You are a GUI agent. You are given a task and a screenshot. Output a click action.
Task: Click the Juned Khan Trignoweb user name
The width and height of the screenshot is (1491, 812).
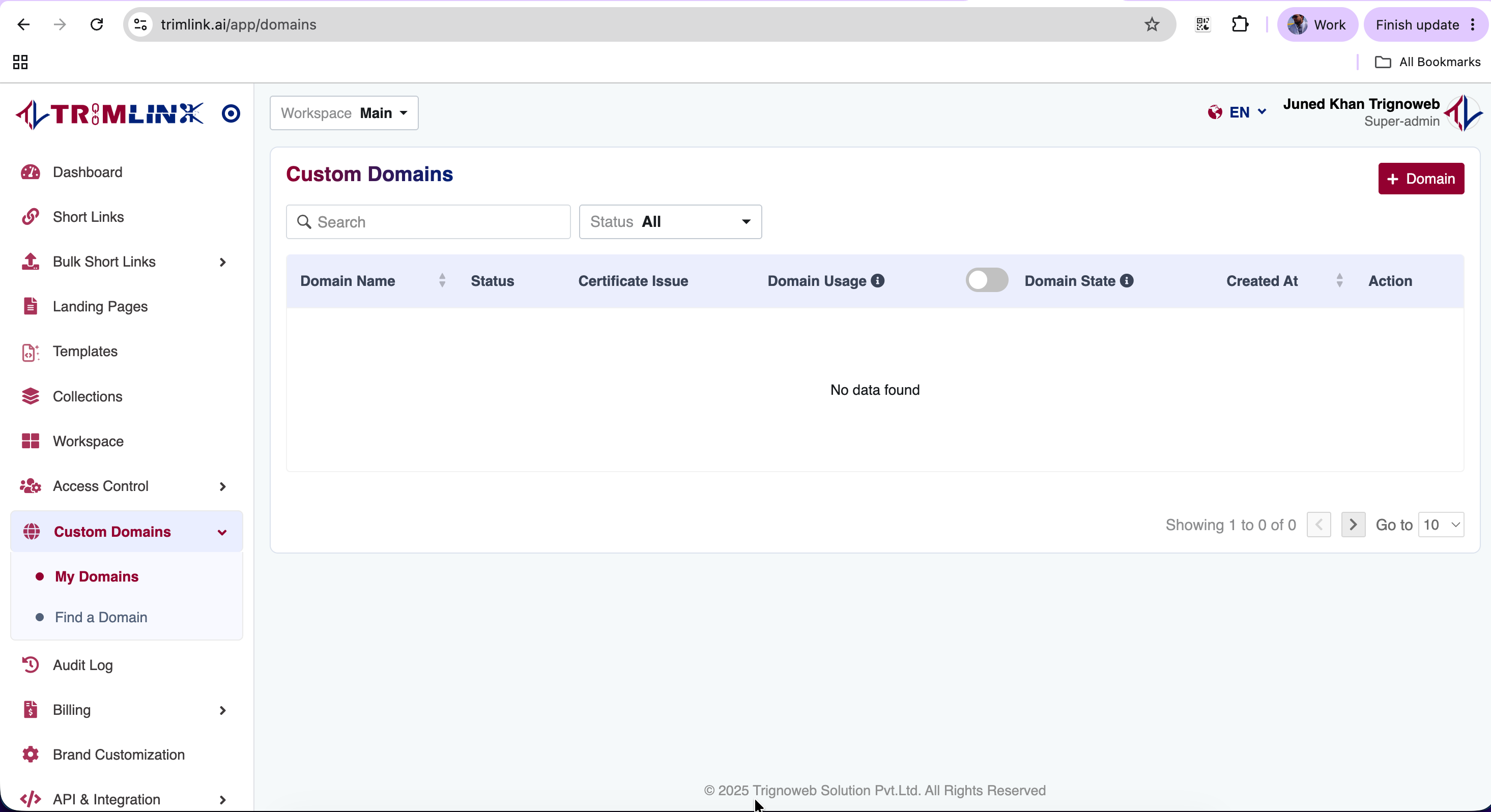(x=1361, y=104)
